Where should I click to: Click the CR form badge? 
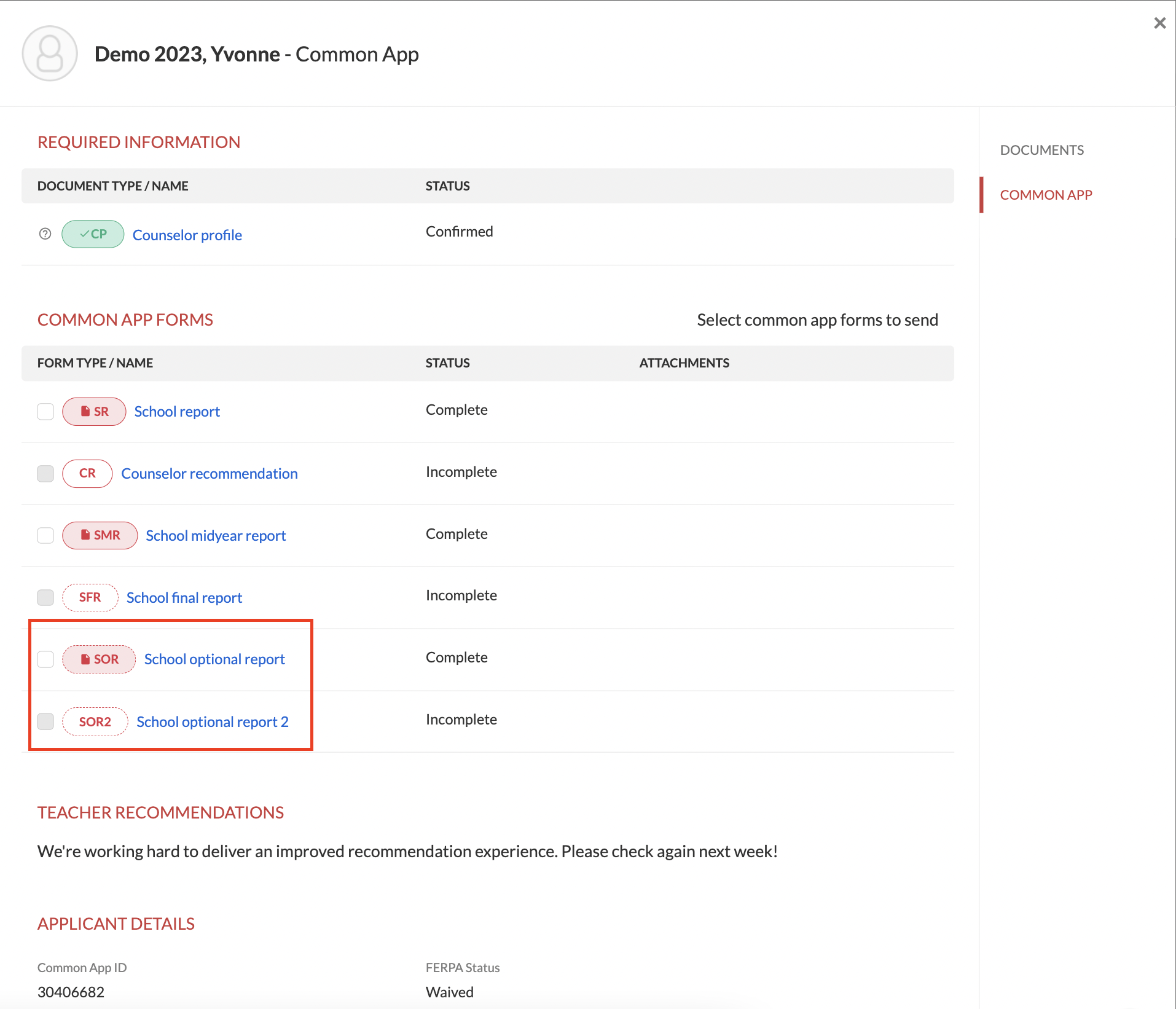87,473
